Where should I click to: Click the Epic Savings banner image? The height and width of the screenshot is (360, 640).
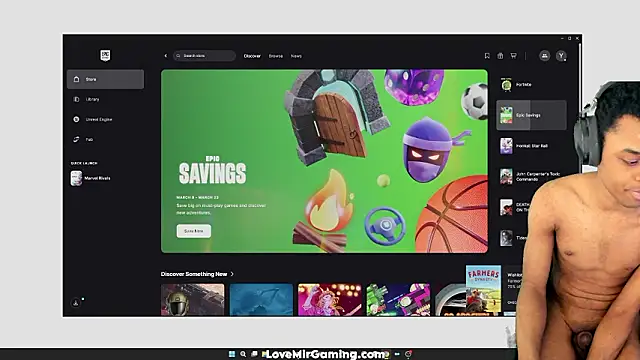click(x=324, y=161)
